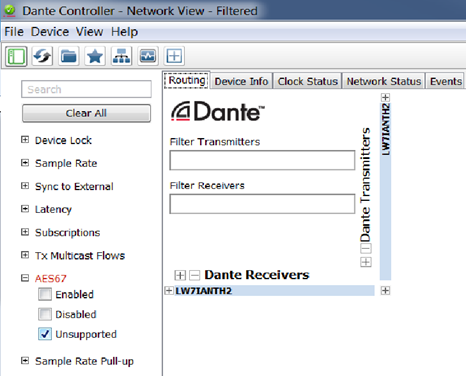Viewport: 466px width, 376px height.
Task: Click the red AES67 filter label
Action: click(51, 278)
